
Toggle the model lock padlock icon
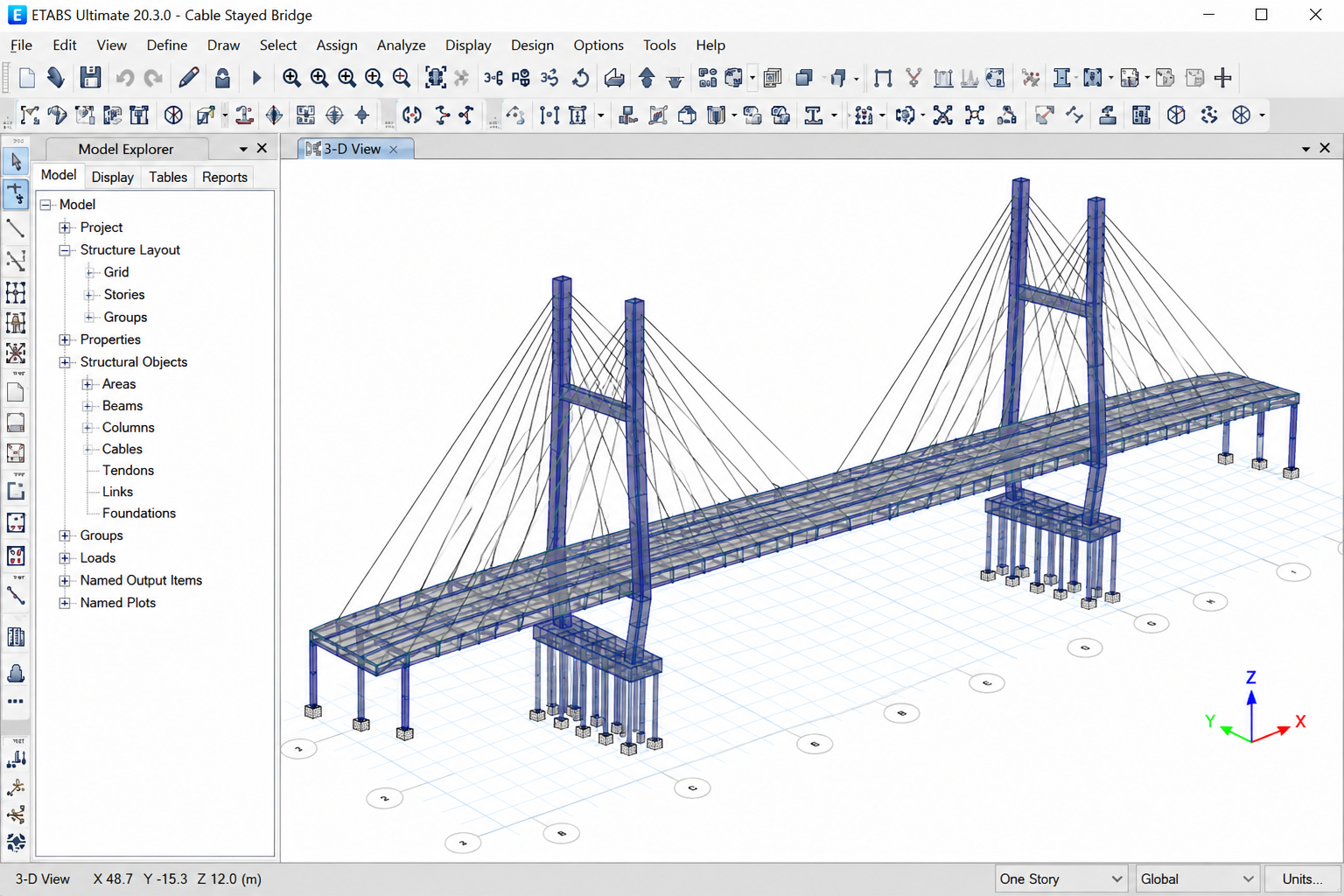(222, 78)
